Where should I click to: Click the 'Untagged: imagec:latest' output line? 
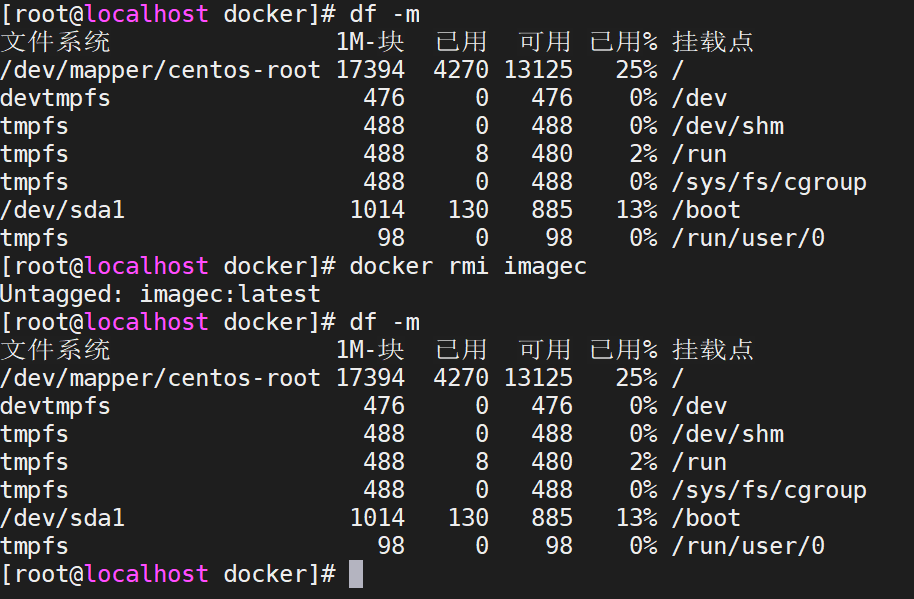click(160, 294)
